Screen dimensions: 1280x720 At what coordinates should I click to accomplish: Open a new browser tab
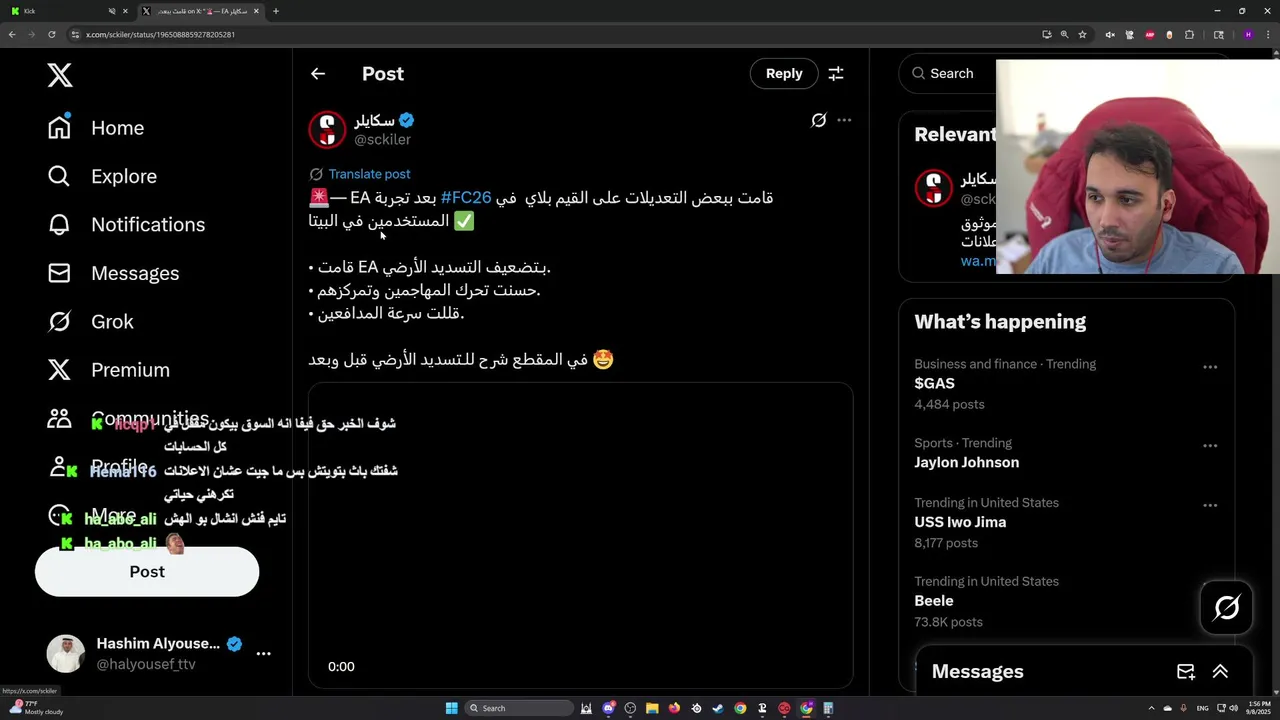[276, 11]
